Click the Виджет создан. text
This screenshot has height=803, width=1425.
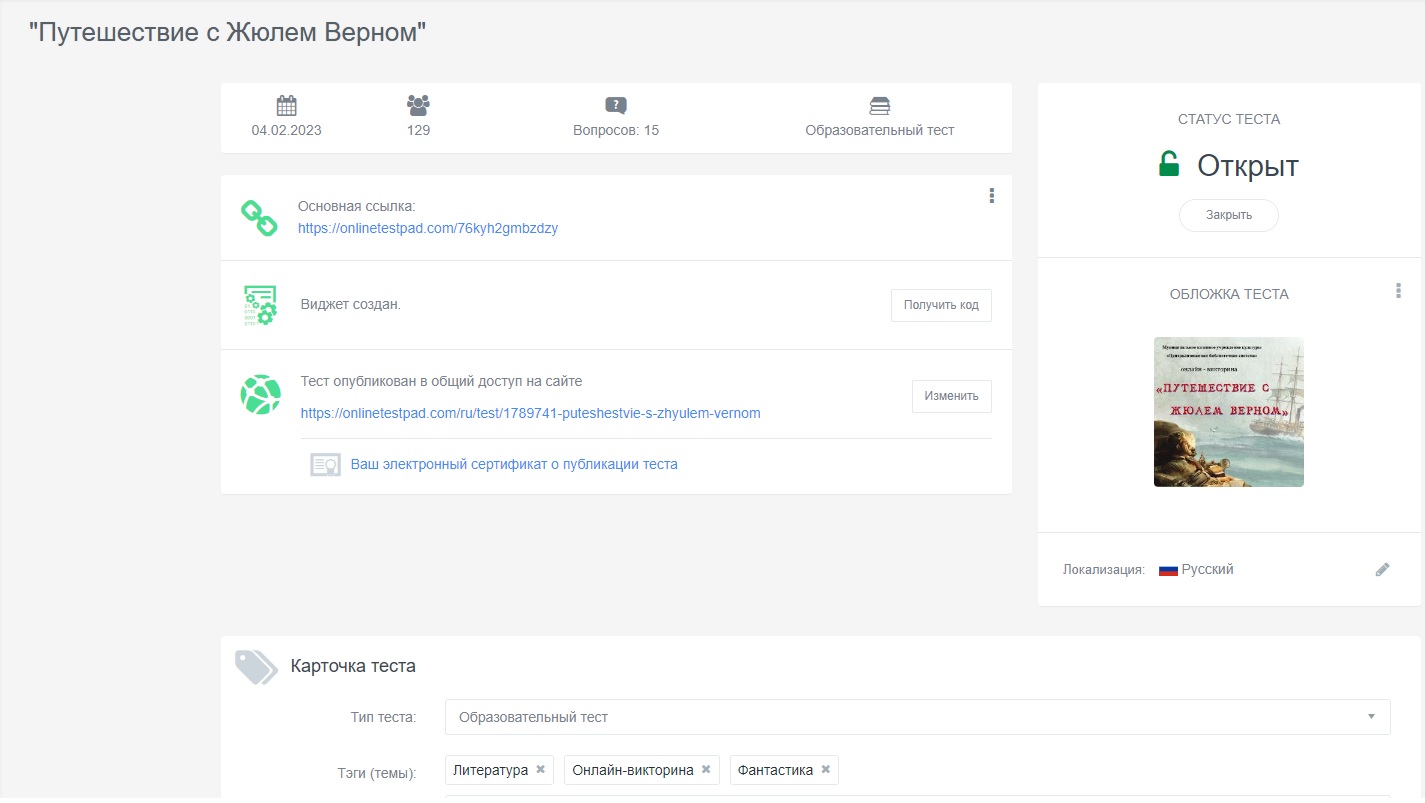coord(350,304)
